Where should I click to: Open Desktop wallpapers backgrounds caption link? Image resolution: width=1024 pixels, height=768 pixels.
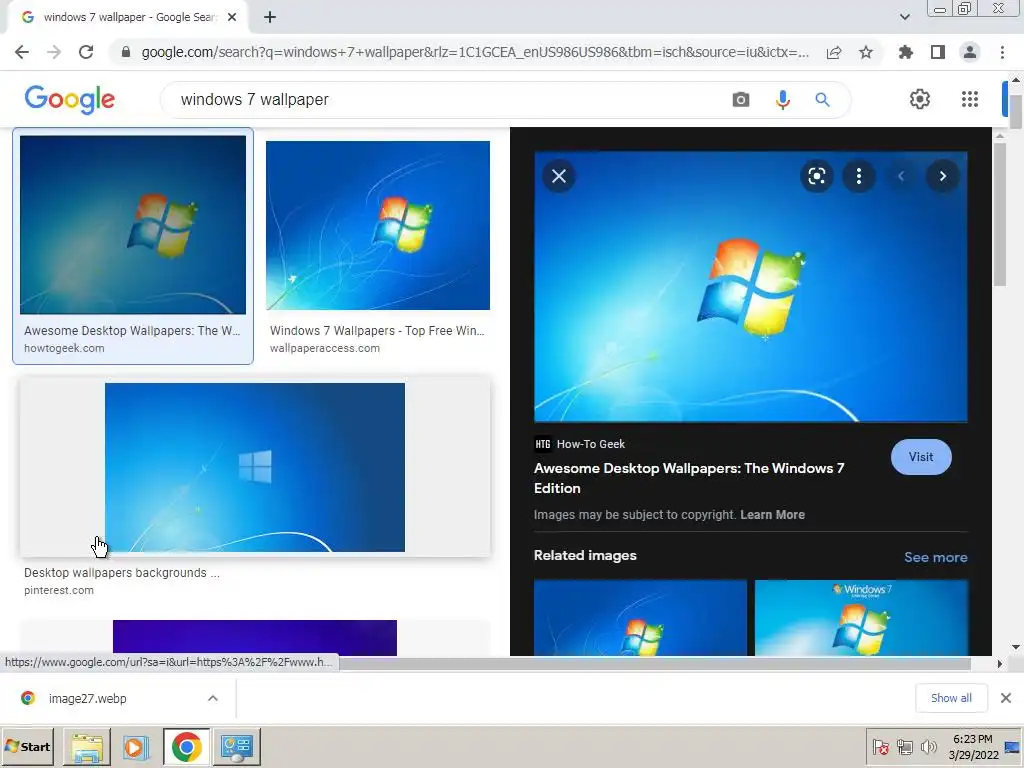click(x=121, y=573)
